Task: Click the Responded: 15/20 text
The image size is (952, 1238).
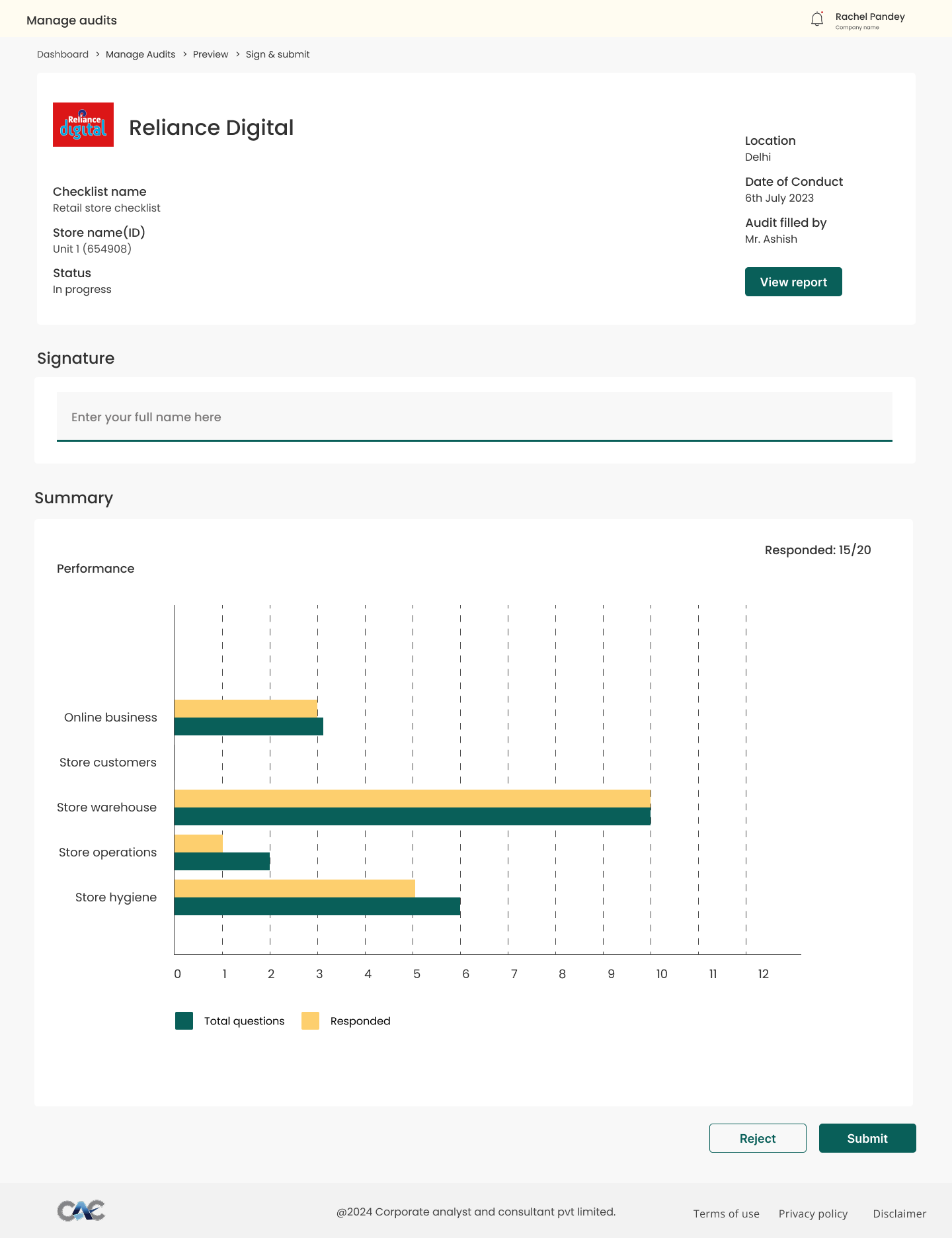Action: 818,550
